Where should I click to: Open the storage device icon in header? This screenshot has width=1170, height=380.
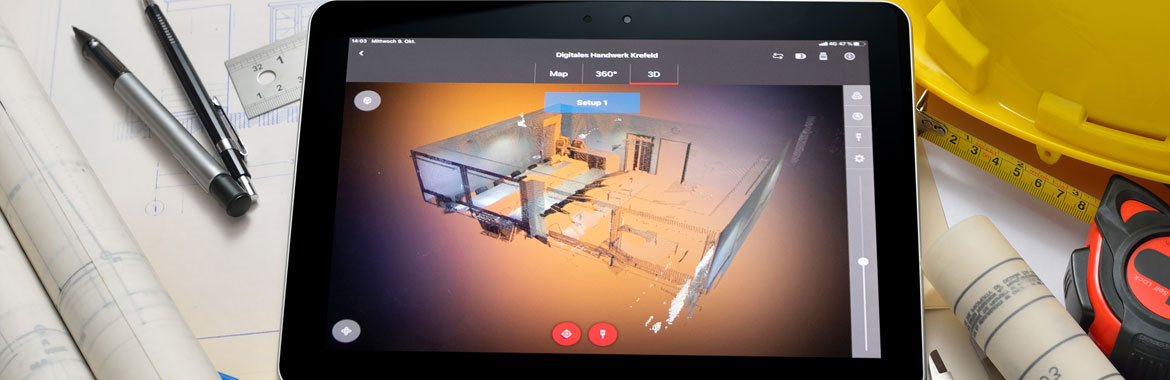[824, 56]
